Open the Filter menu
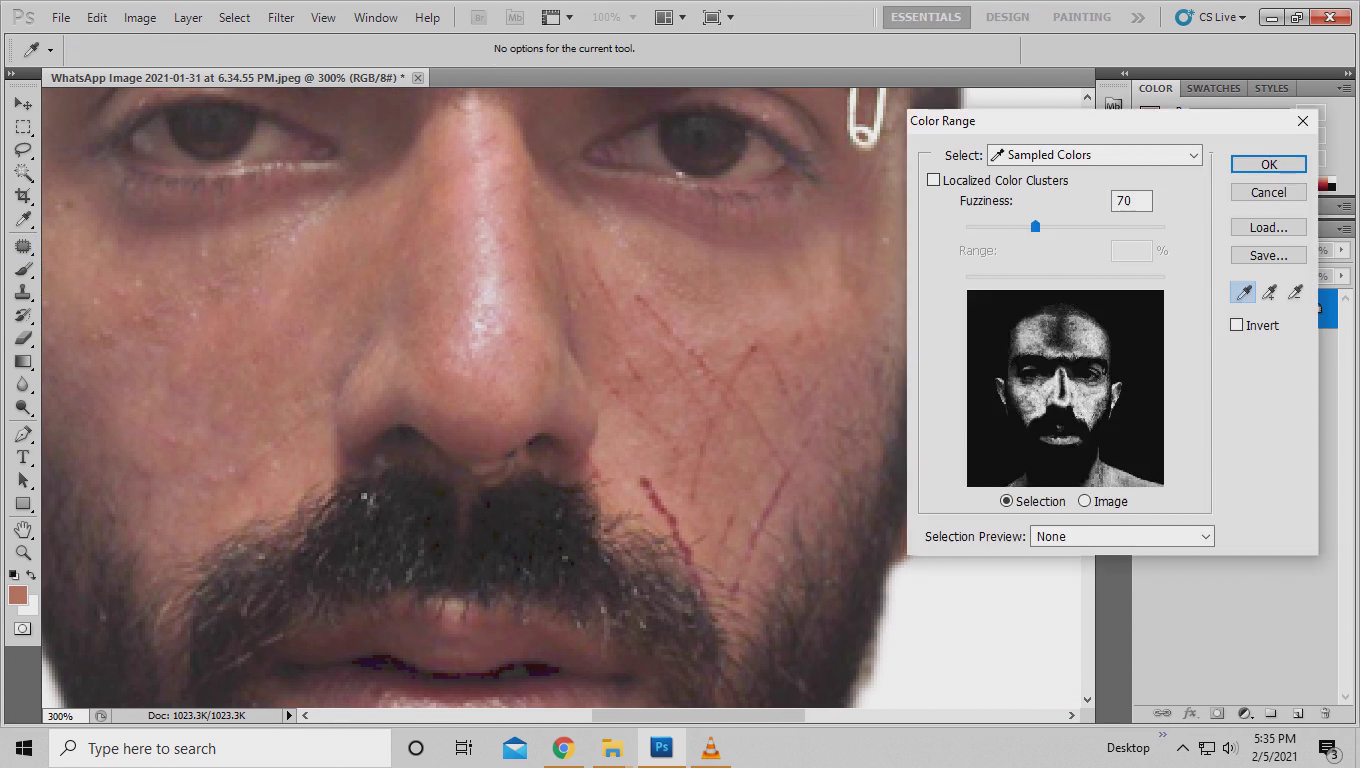This screenshot has width=1360, height=768. (x=281, y=17)
